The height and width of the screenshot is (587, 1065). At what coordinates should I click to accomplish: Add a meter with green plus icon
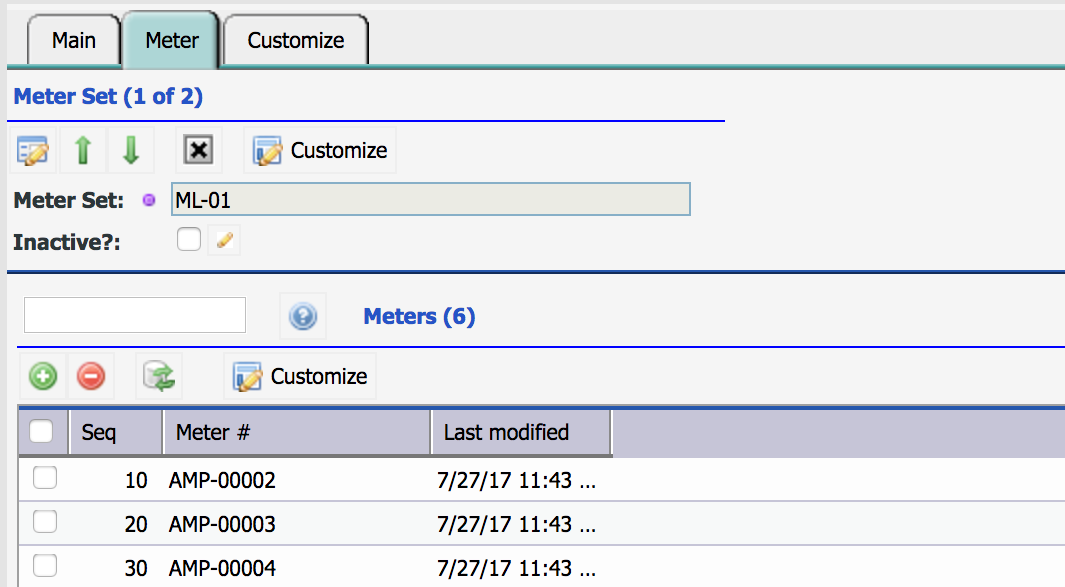(43, 376)
